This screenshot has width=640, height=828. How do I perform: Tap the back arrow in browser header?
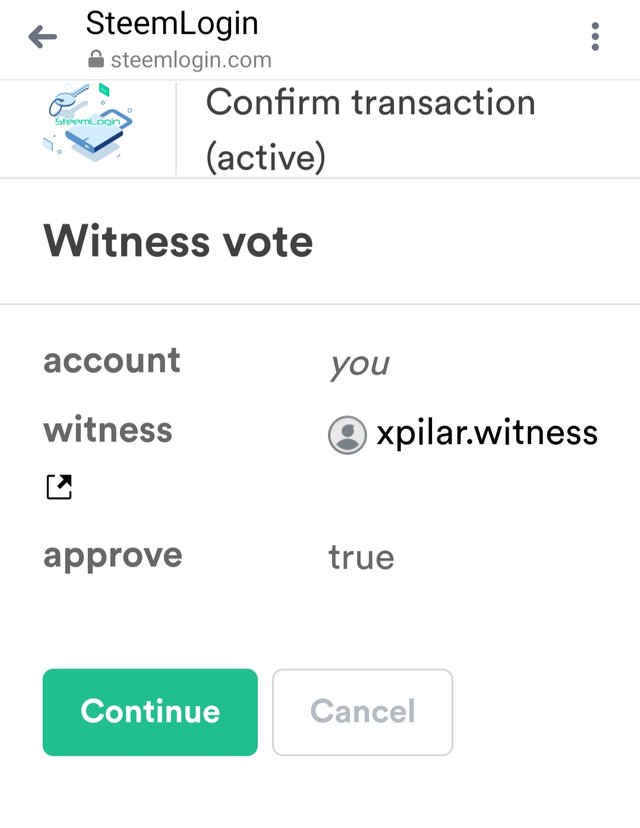[43, 38]
